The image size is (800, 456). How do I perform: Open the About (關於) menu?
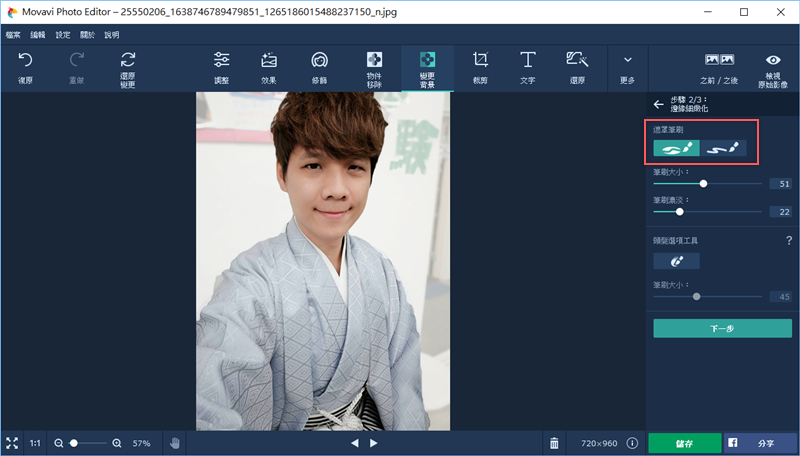click(87, 35)
